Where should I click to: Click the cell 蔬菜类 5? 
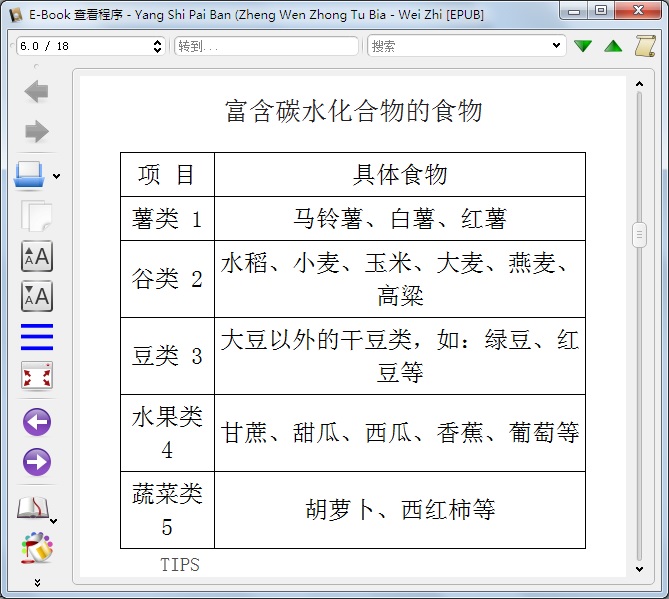coord(167,510)
